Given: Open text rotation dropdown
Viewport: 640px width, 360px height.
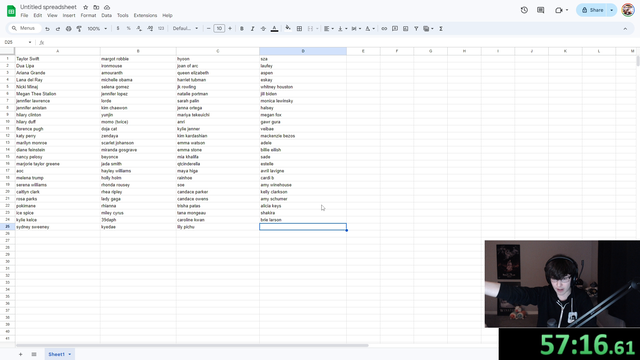Looking at the screenshot, I should pos(370,29).
